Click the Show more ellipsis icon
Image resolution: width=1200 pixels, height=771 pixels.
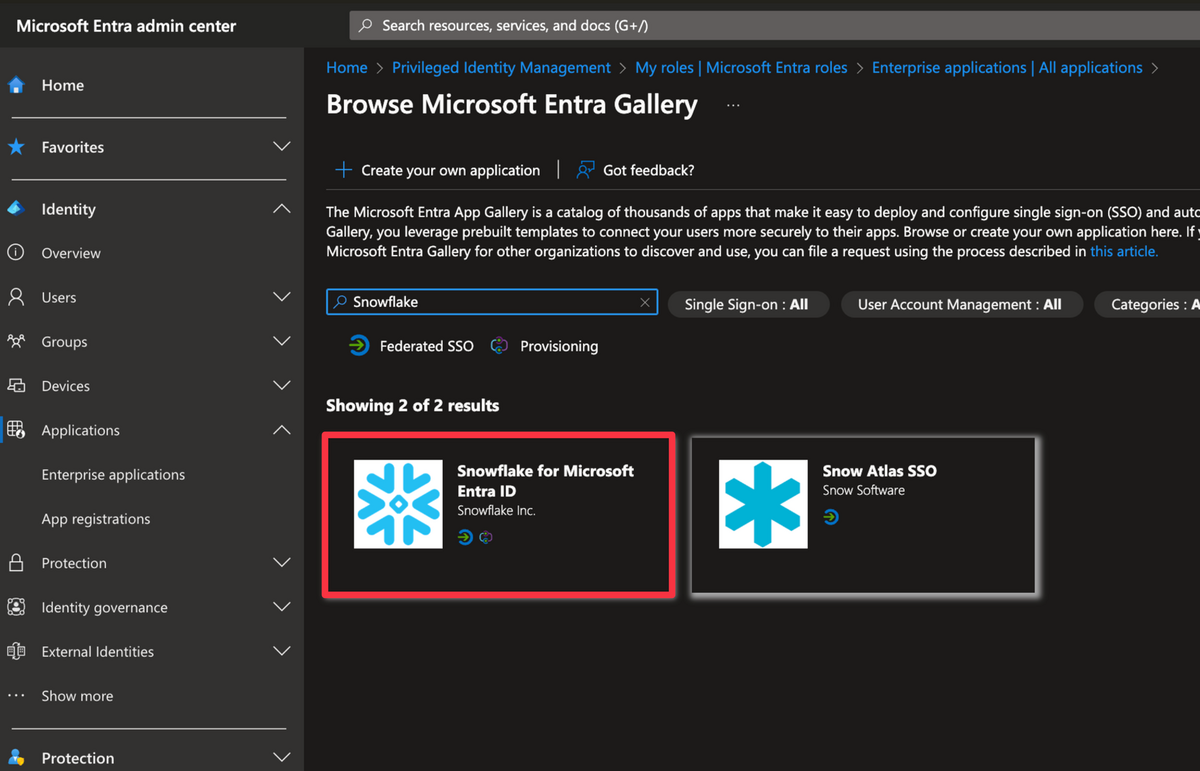(x=16, y=696)
